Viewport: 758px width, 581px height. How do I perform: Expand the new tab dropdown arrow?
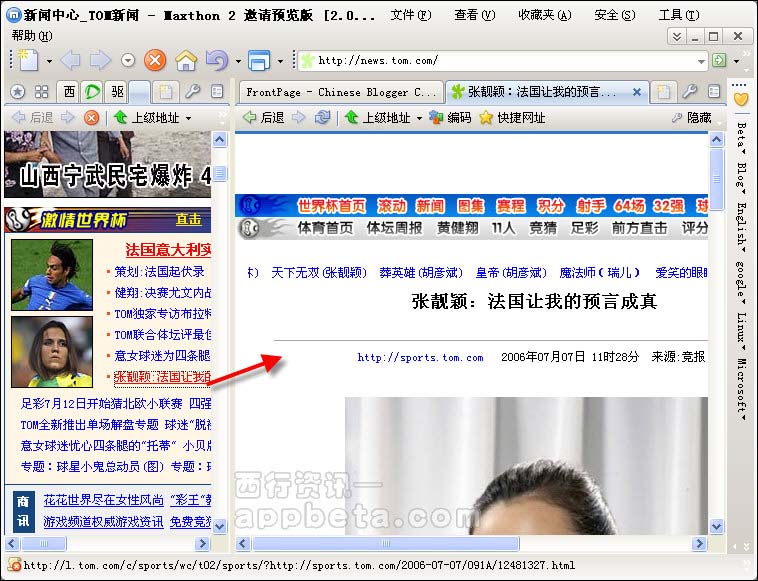(x=49, y=61)
